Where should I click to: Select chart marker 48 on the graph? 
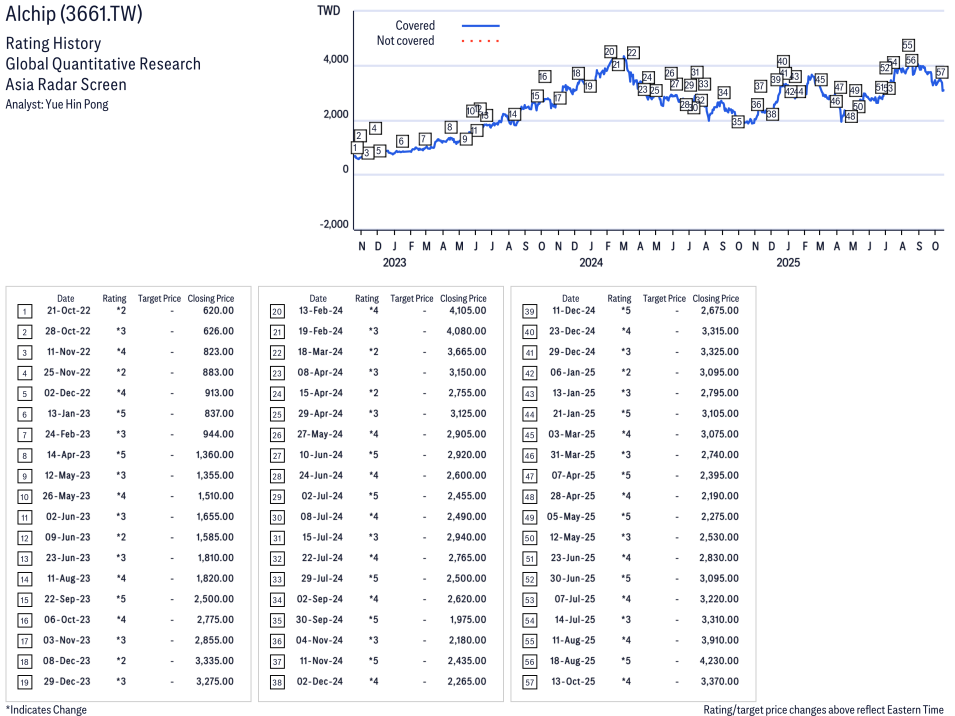tap(850, 116)
